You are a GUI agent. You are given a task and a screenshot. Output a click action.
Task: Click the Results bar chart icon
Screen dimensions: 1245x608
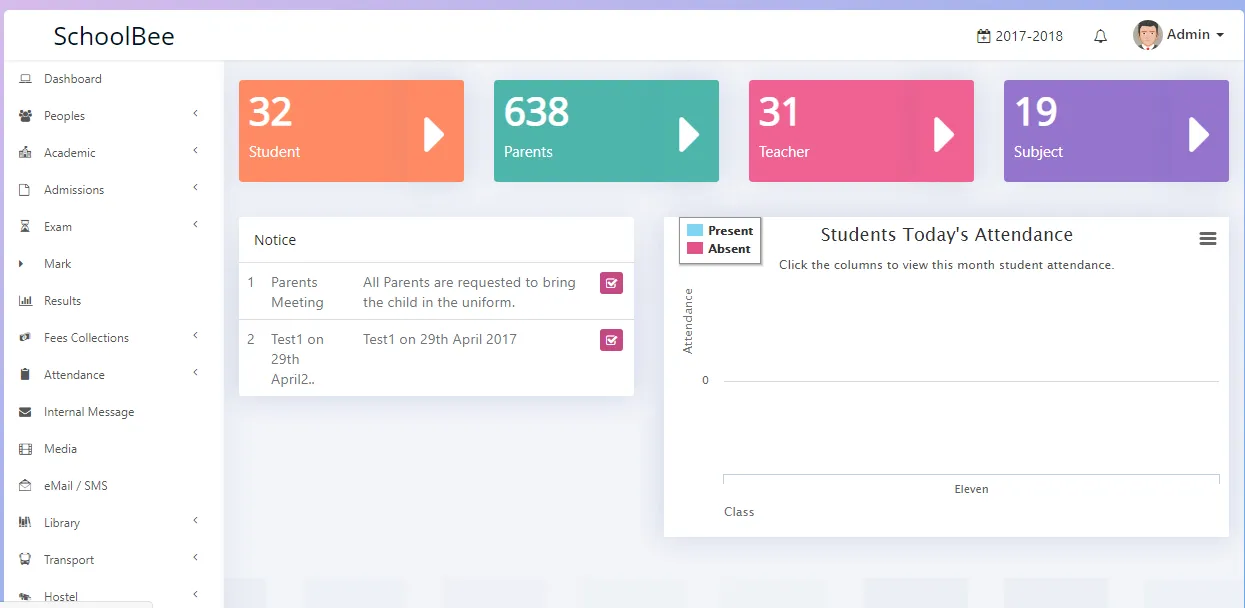pyautogui.click(x=26, y=301)
